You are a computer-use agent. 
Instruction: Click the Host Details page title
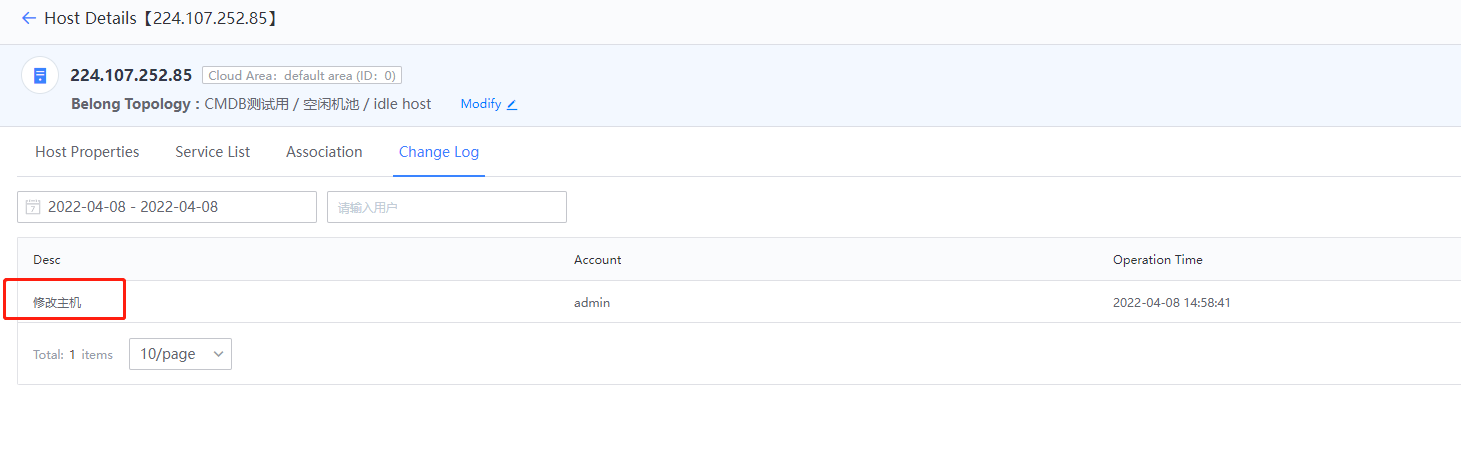click(161, 18)
